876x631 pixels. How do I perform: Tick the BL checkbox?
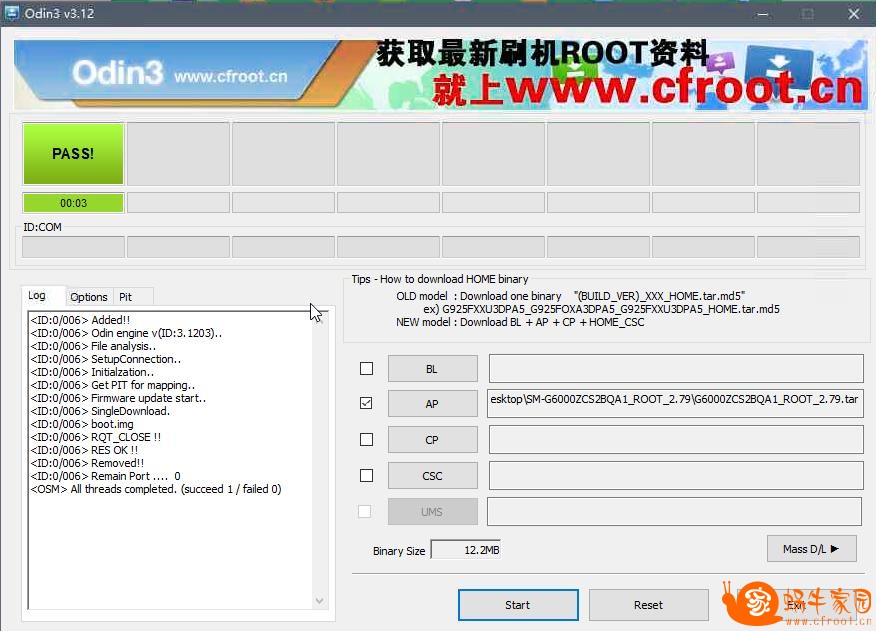tap(366, 369)
